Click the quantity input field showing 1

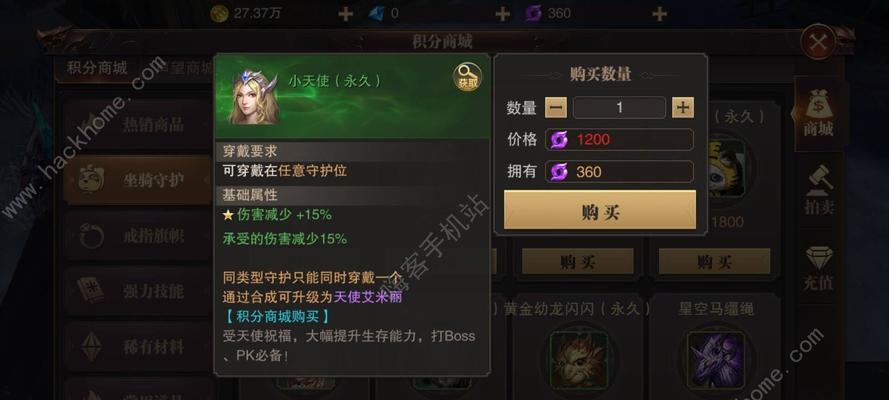click(x=619, y=107)
